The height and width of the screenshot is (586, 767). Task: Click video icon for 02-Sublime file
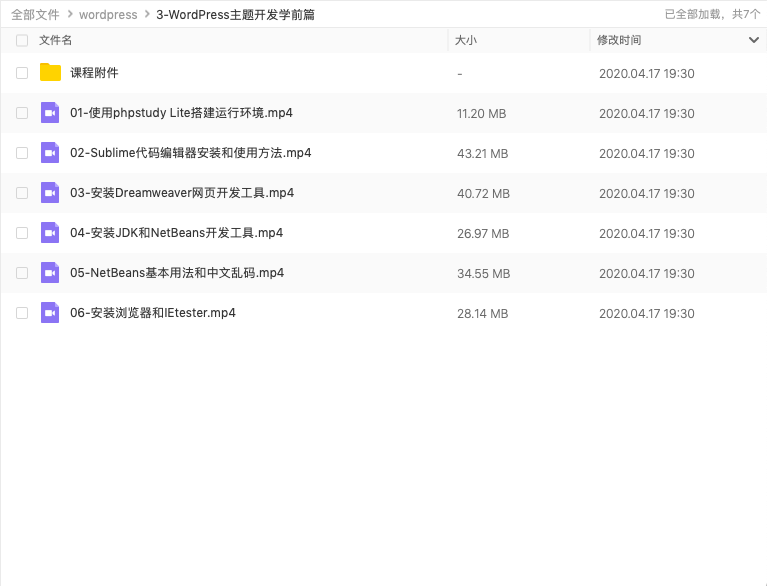point(50,153)
